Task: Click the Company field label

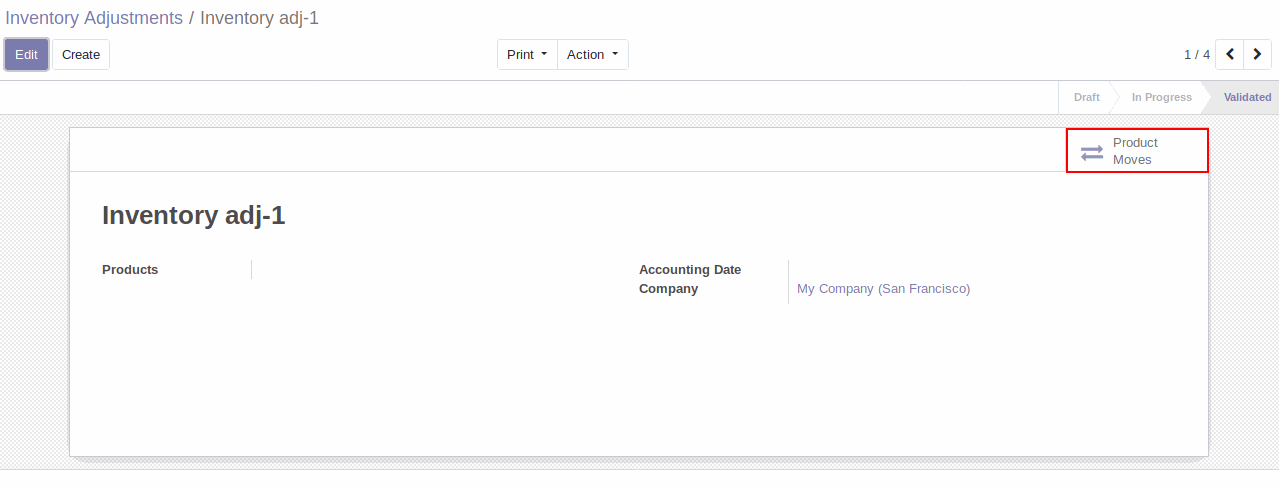Action: click(668, 289)
